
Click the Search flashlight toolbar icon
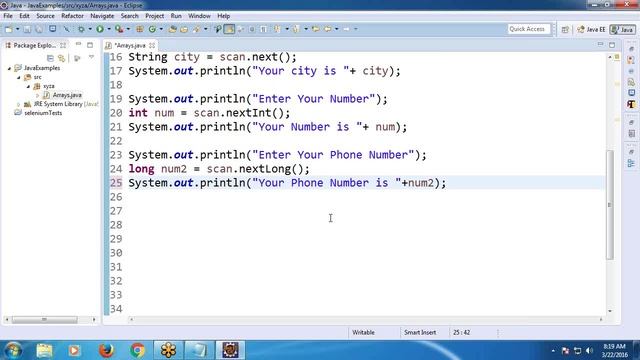coord(197,29)
